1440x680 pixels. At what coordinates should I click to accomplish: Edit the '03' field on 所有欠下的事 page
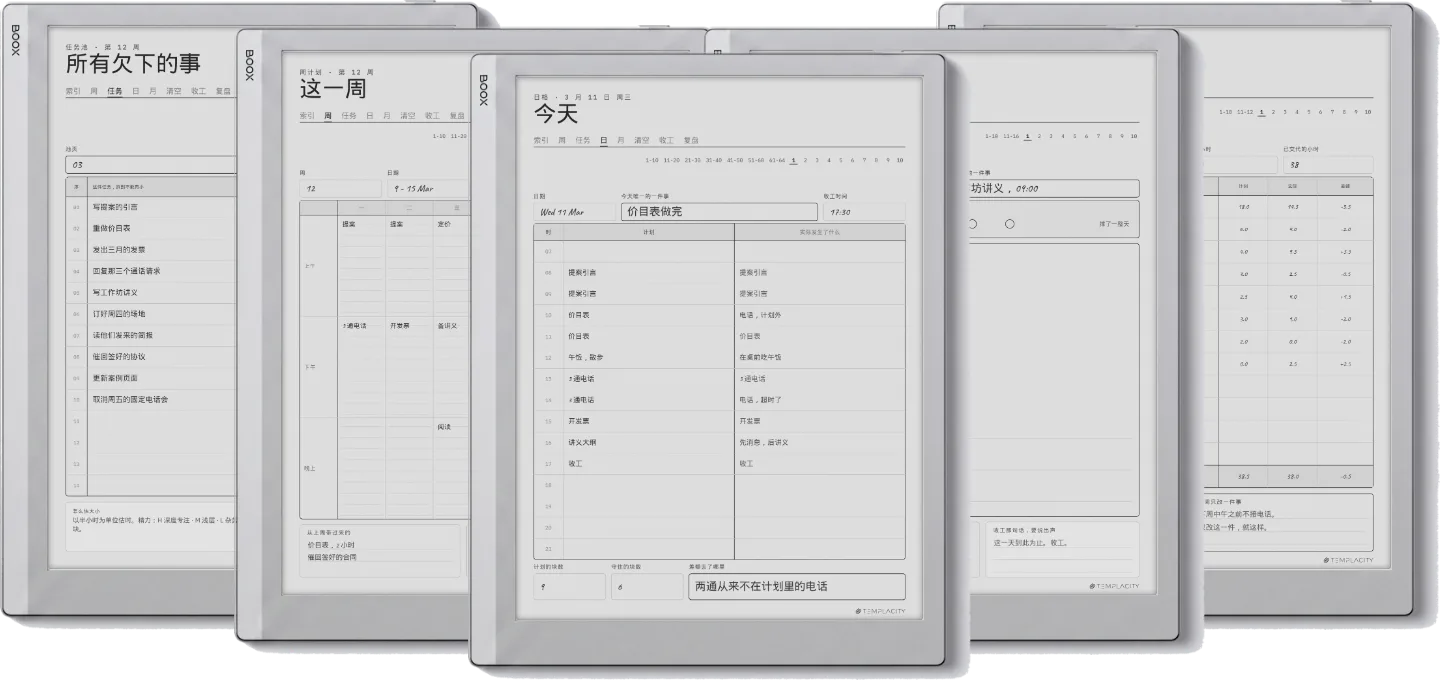coord(150,165)
